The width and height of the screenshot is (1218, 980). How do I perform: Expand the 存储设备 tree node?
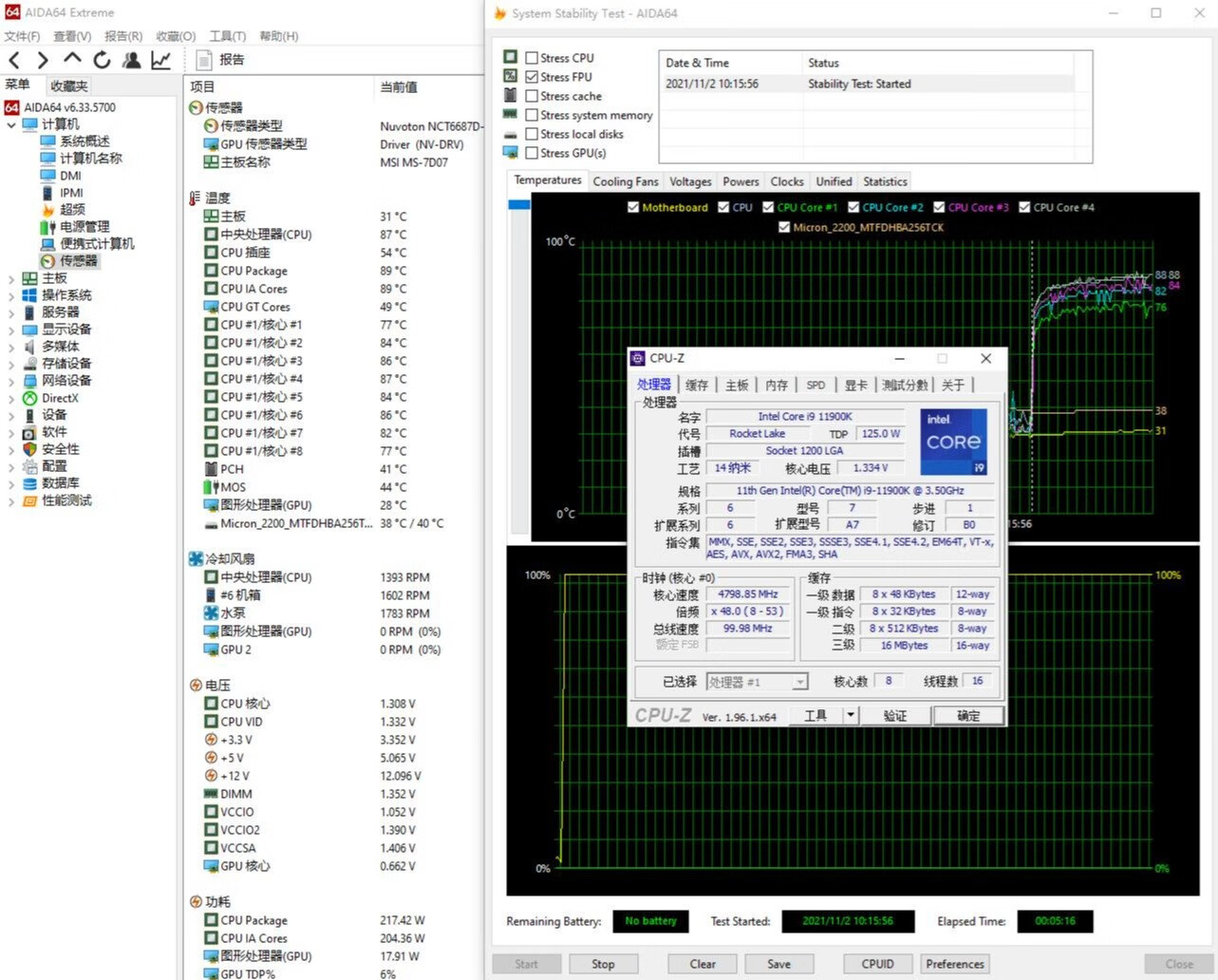(10, 364)
